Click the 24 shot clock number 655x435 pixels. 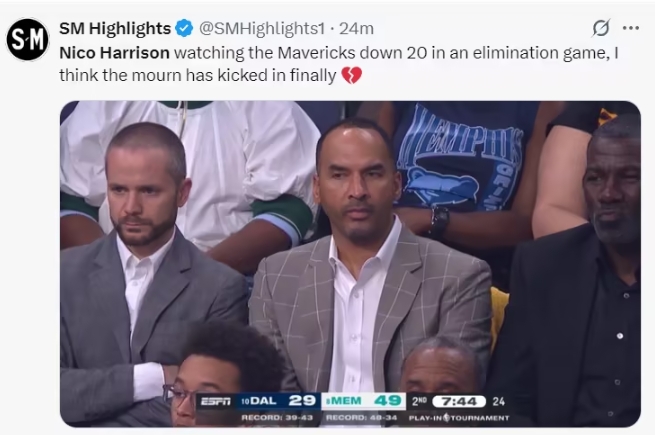click(499, 401)
